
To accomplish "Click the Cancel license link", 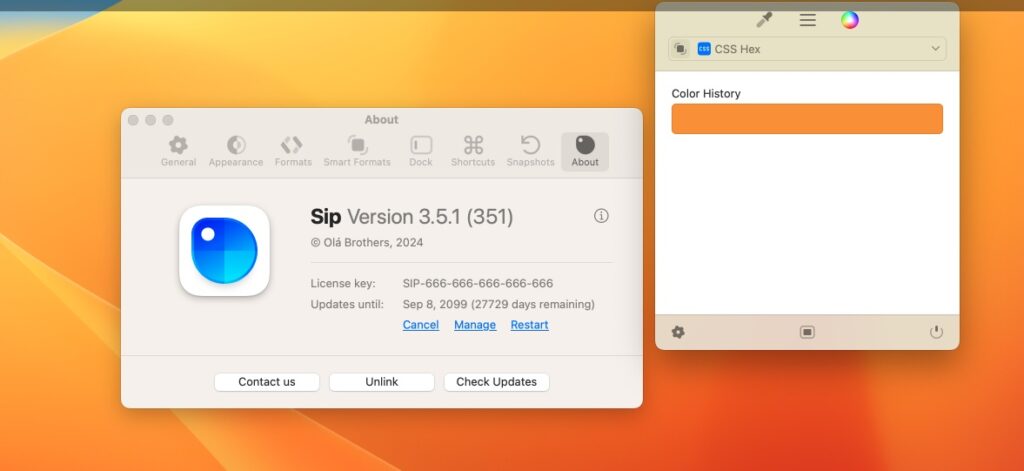I will (x=421, y=325).
